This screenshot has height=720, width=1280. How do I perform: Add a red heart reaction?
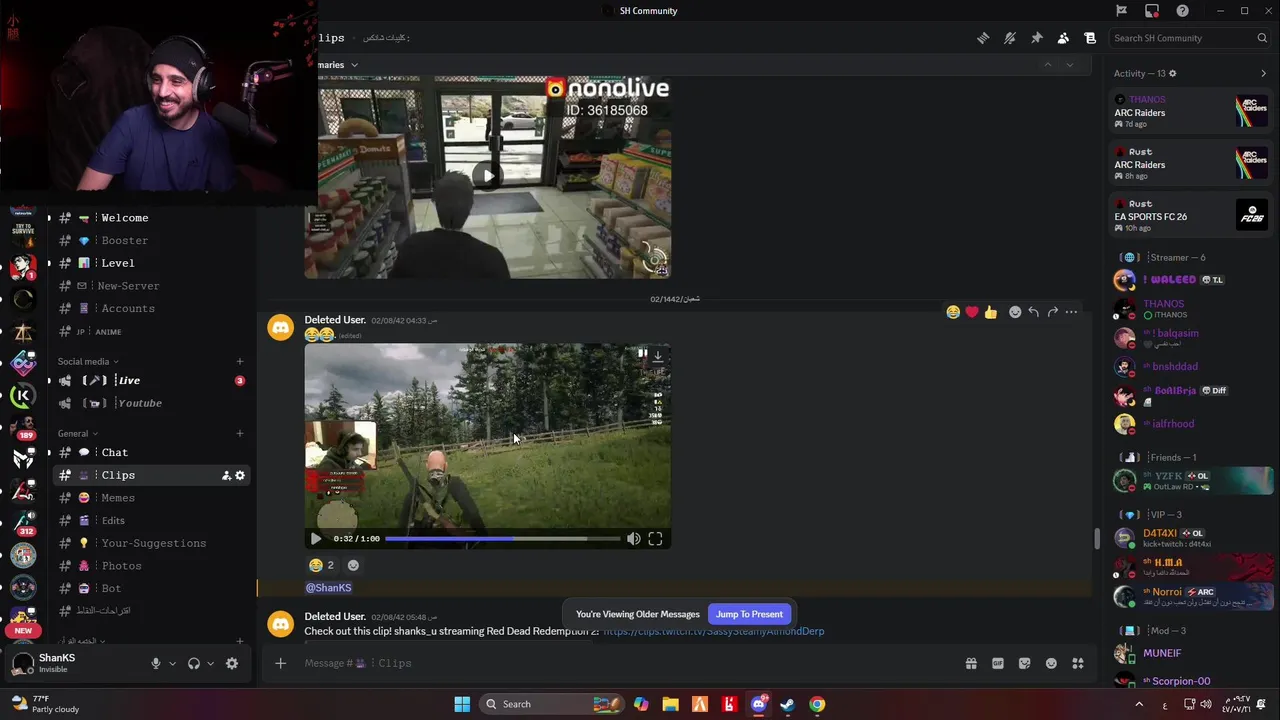pos(972,312)
